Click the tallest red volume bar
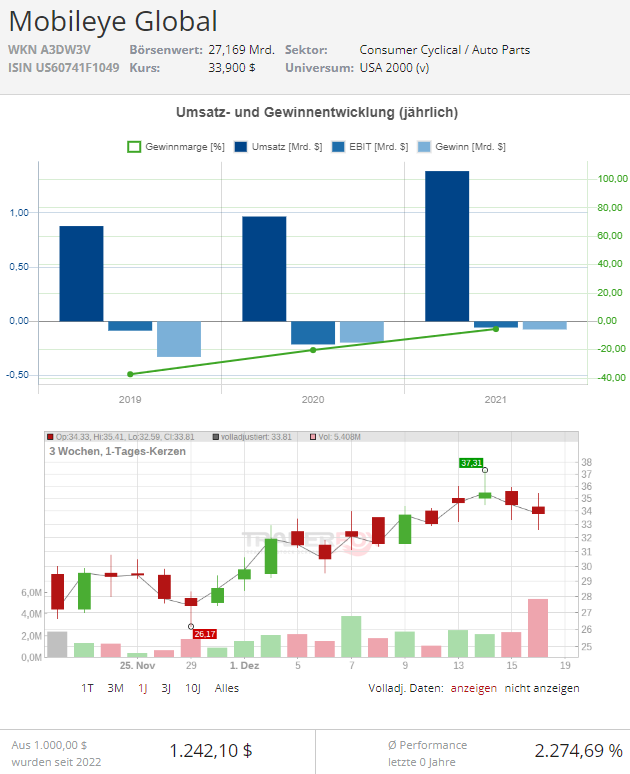This screenshot has width=630, height=774. (538, 628)
